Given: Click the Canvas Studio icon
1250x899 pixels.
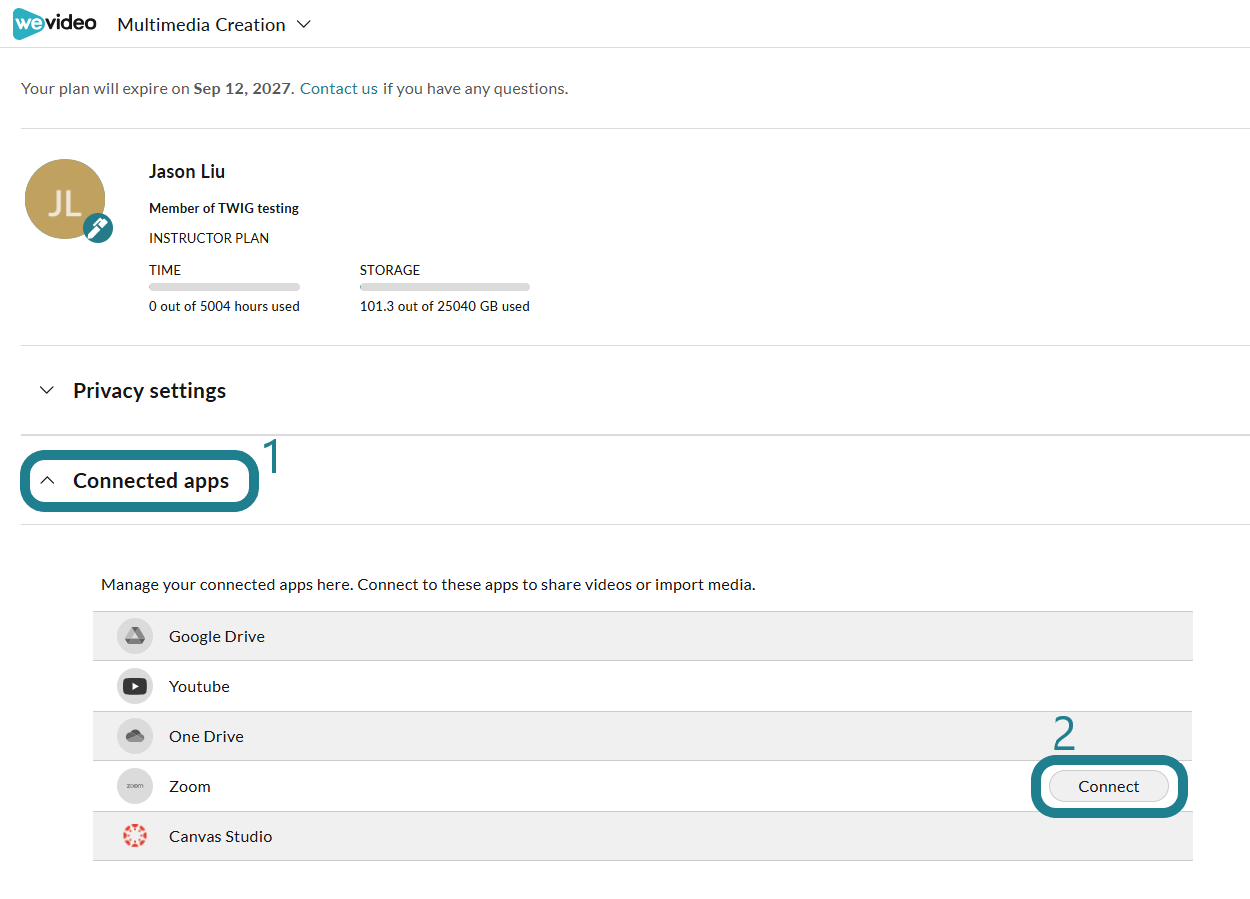Looking at the screenshot, I should point(135,836).
